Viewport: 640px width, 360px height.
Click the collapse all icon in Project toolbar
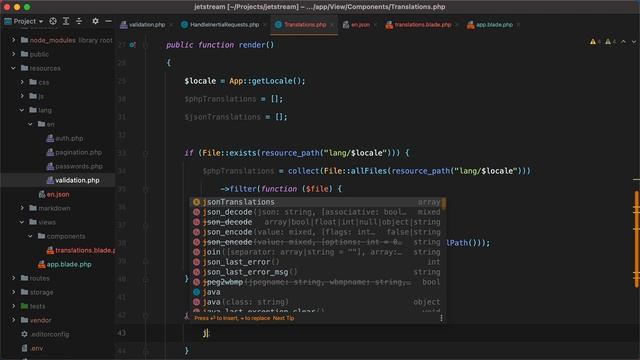coord(79,21)
